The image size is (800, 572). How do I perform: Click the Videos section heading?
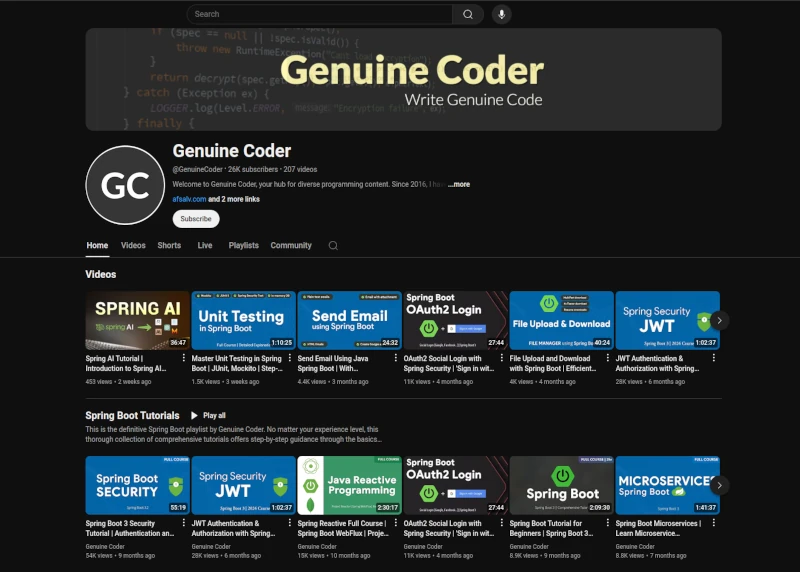(101, 275)
